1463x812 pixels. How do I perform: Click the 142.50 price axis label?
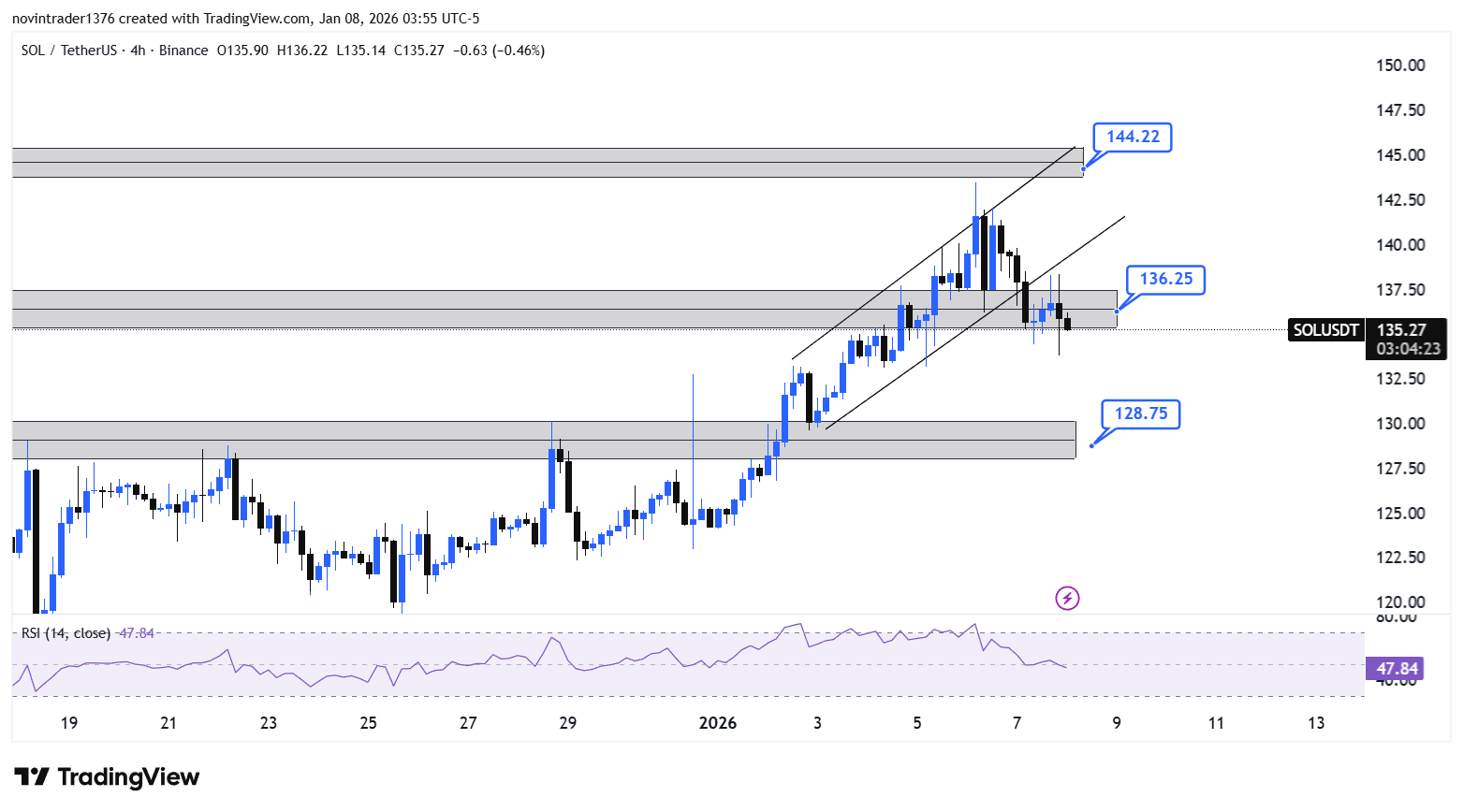click(x=1400, y=200)
